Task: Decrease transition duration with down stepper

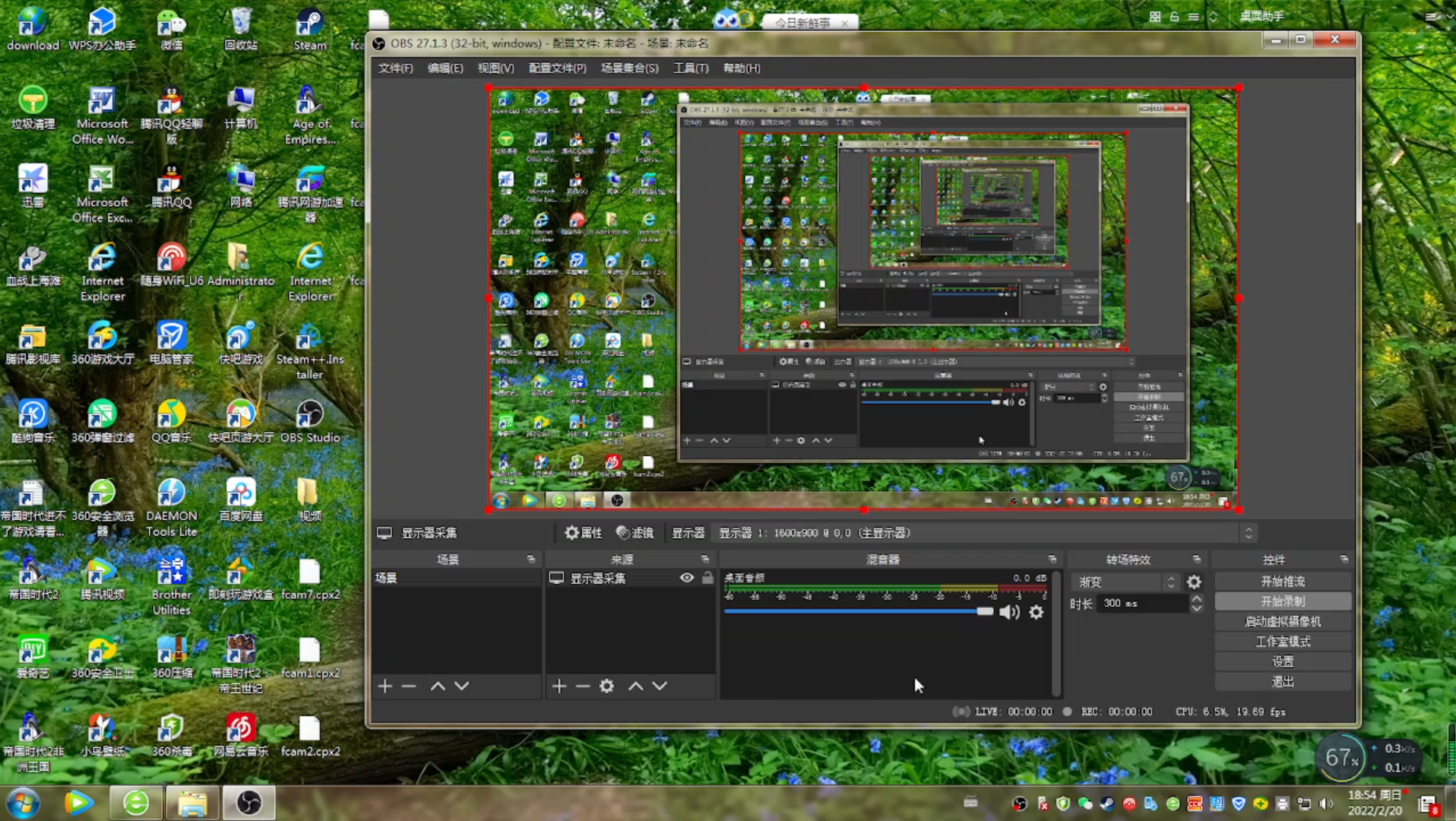Action: coord(1197,608)
